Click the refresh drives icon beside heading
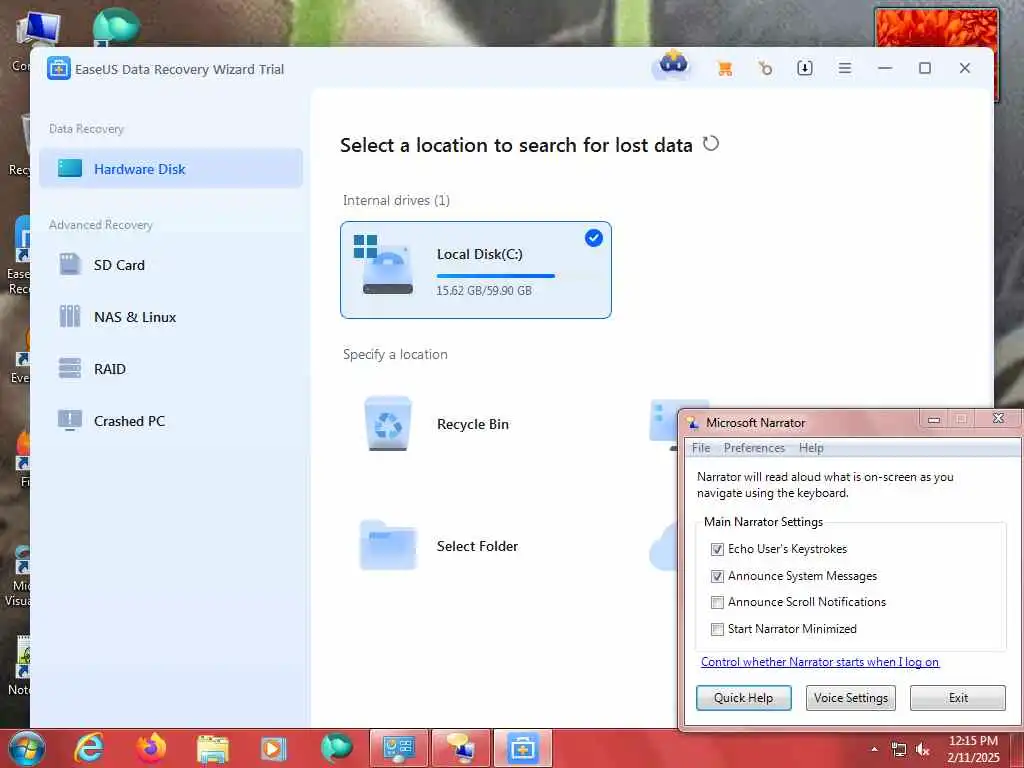 711,143
